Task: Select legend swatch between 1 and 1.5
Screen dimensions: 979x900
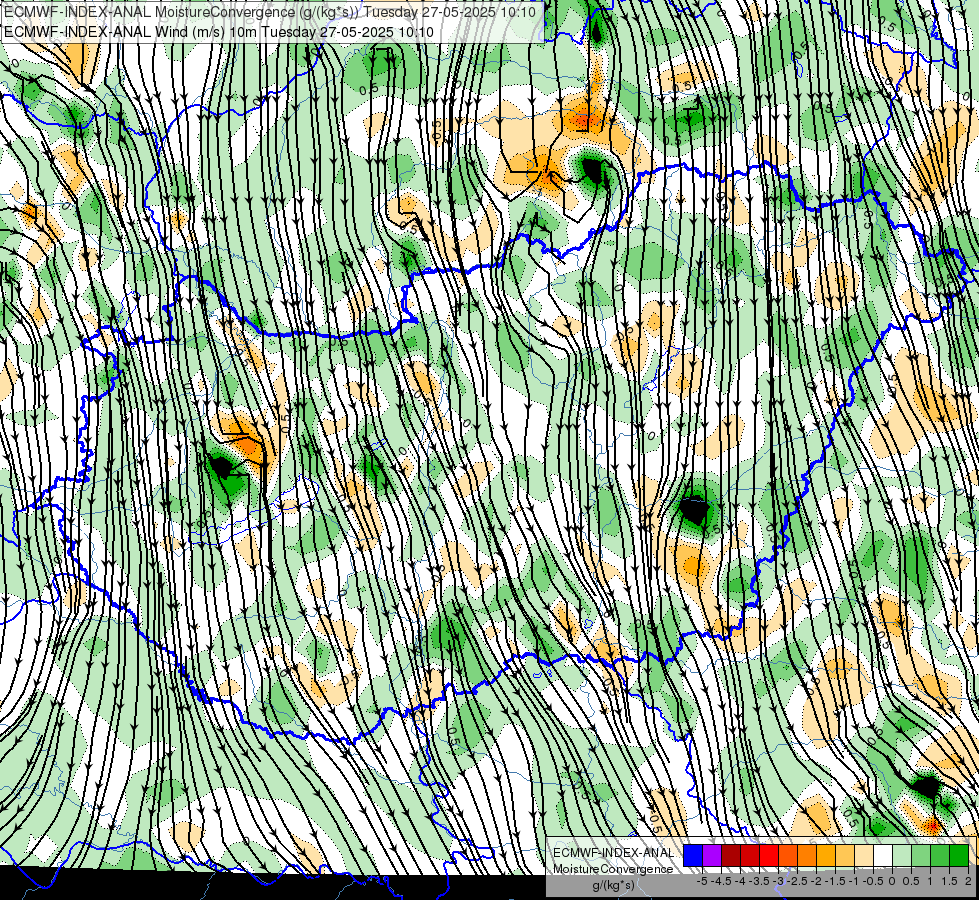Action: point(940,856)
